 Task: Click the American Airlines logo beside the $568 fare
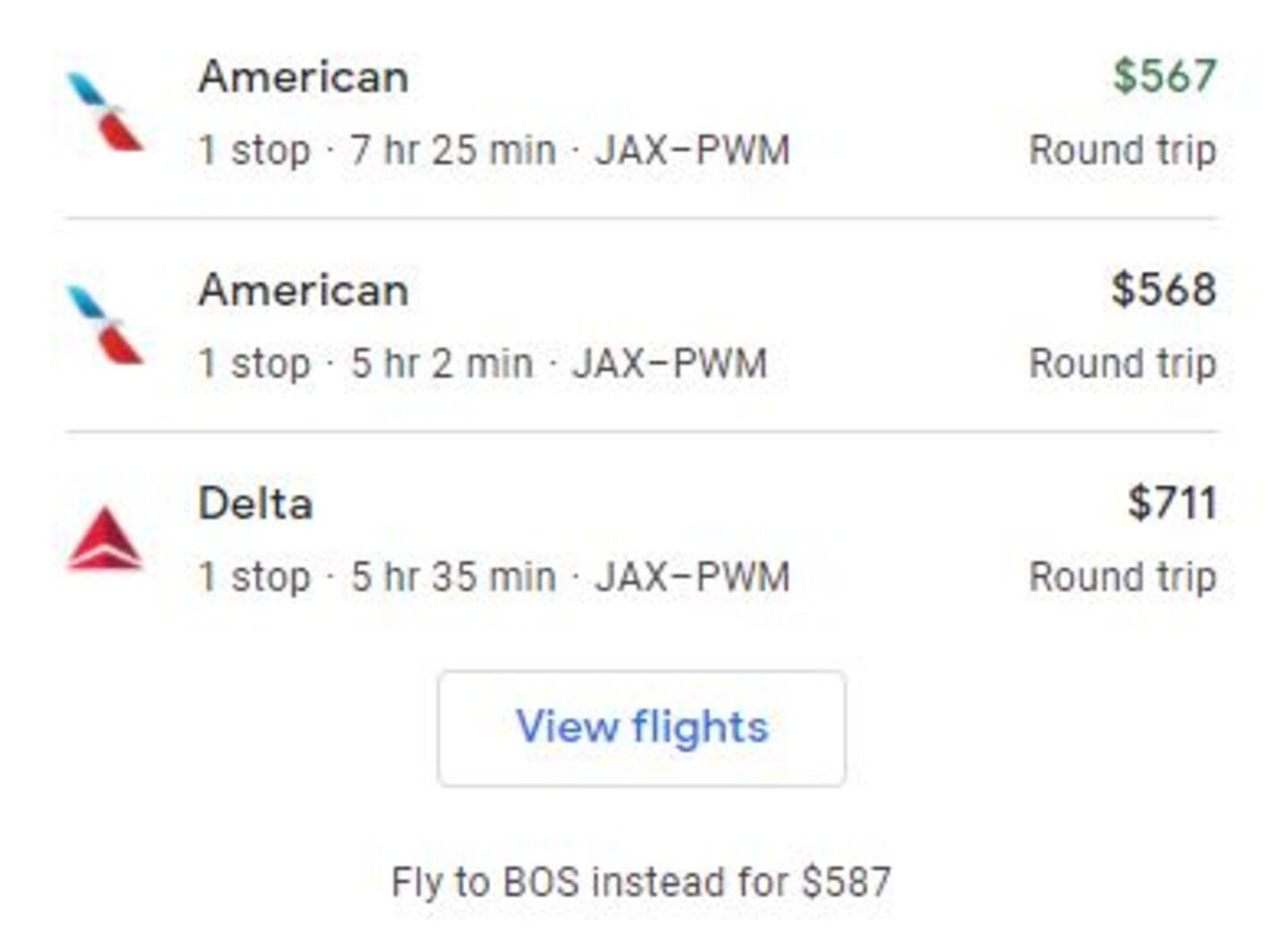[105, 324]
